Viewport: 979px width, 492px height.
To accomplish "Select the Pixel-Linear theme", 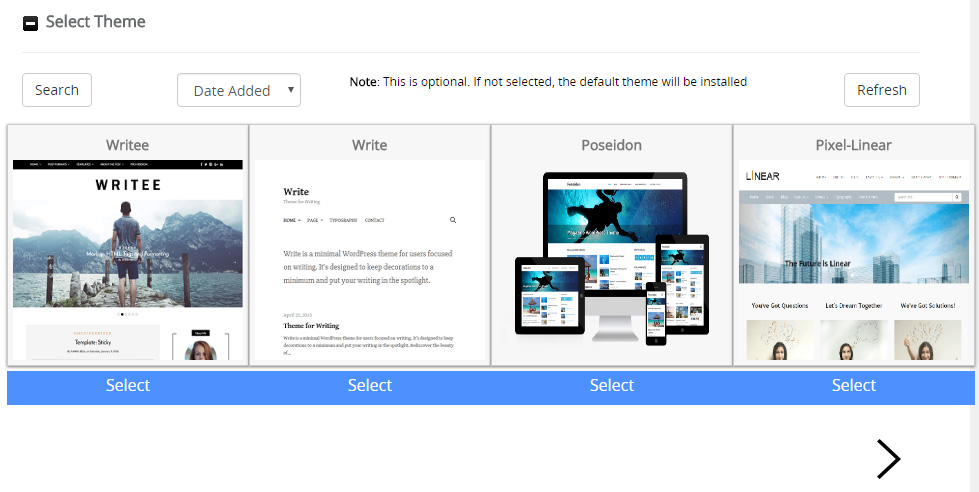I will point(854,388).
